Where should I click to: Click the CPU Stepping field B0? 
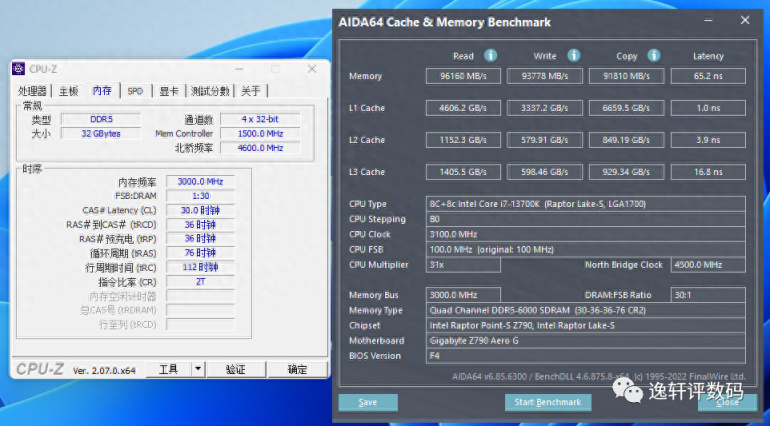pos(585,219)
